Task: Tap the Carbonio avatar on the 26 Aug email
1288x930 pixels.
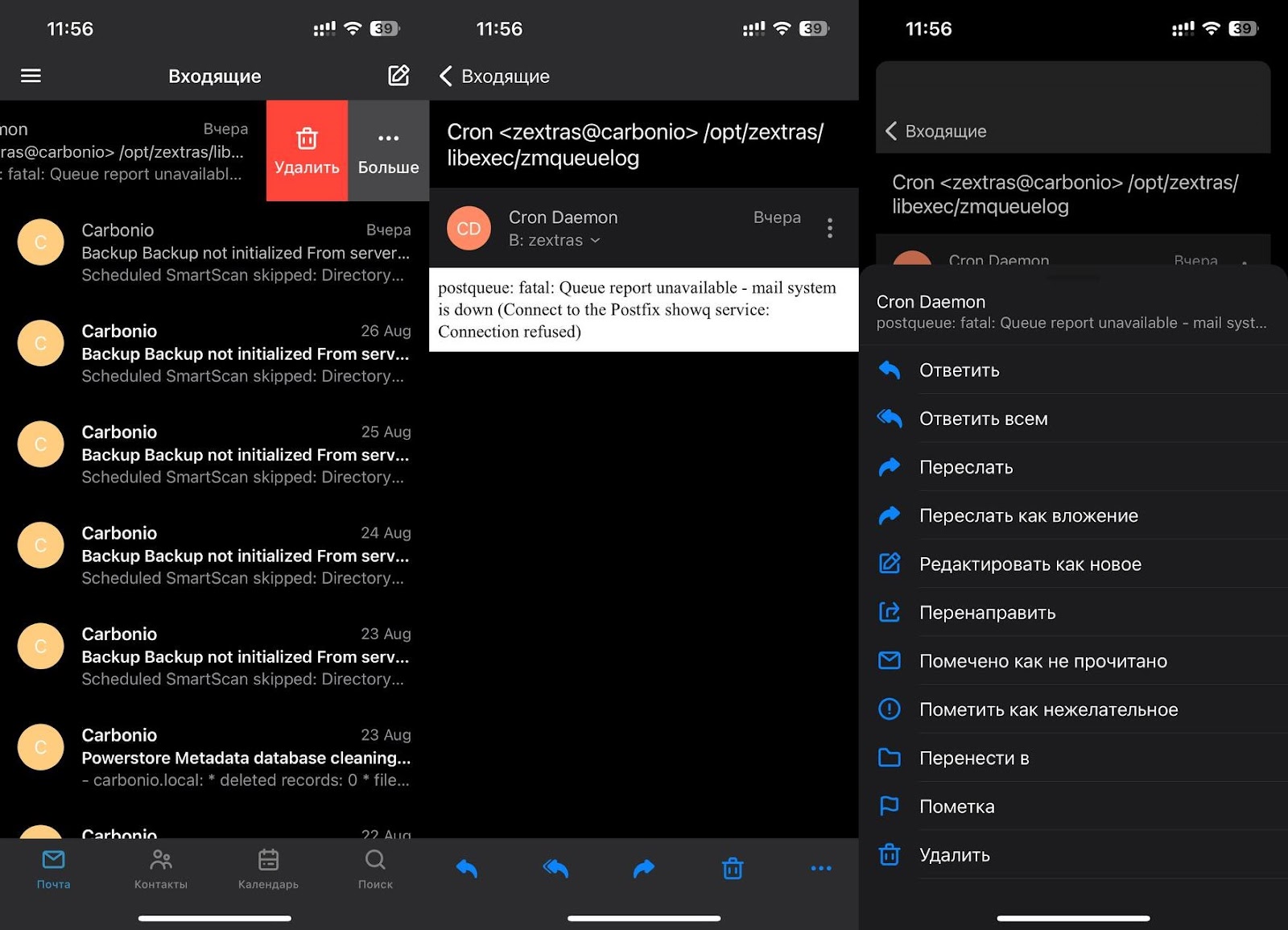Action: coord(40,343)
